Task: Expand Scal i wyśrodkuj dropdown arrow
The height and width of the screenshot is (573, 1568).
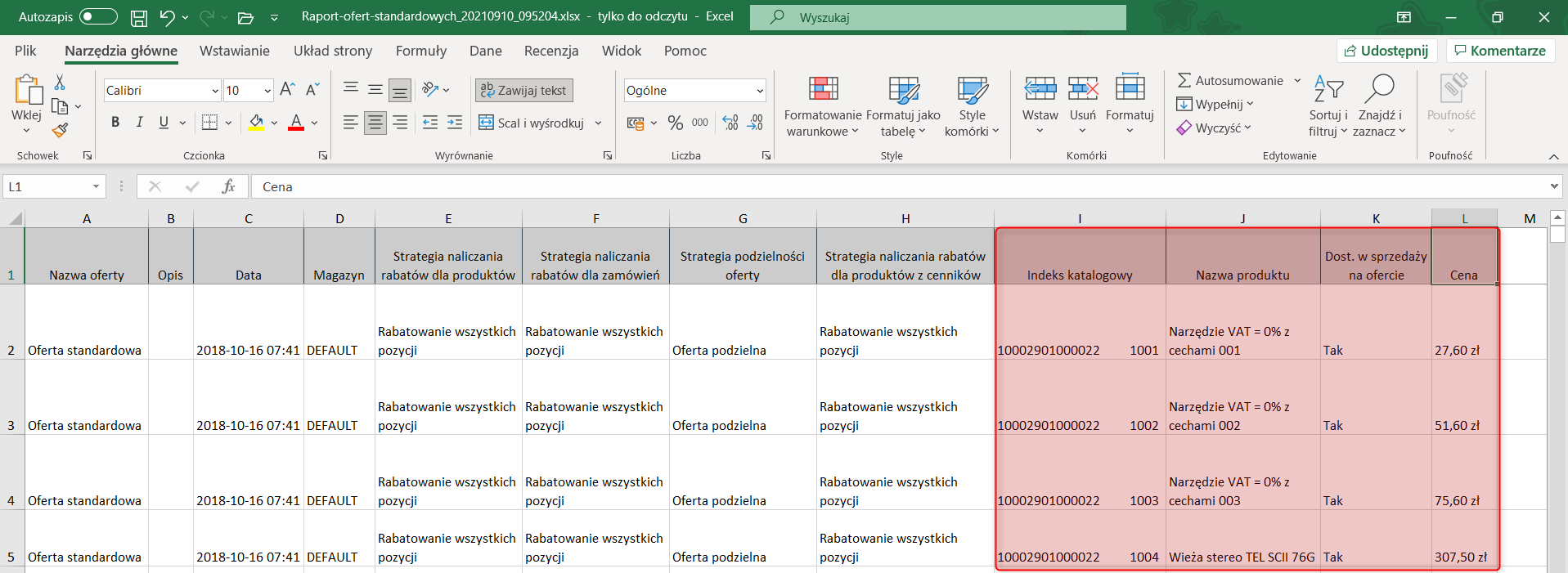Action: click(x=598, y=123)
